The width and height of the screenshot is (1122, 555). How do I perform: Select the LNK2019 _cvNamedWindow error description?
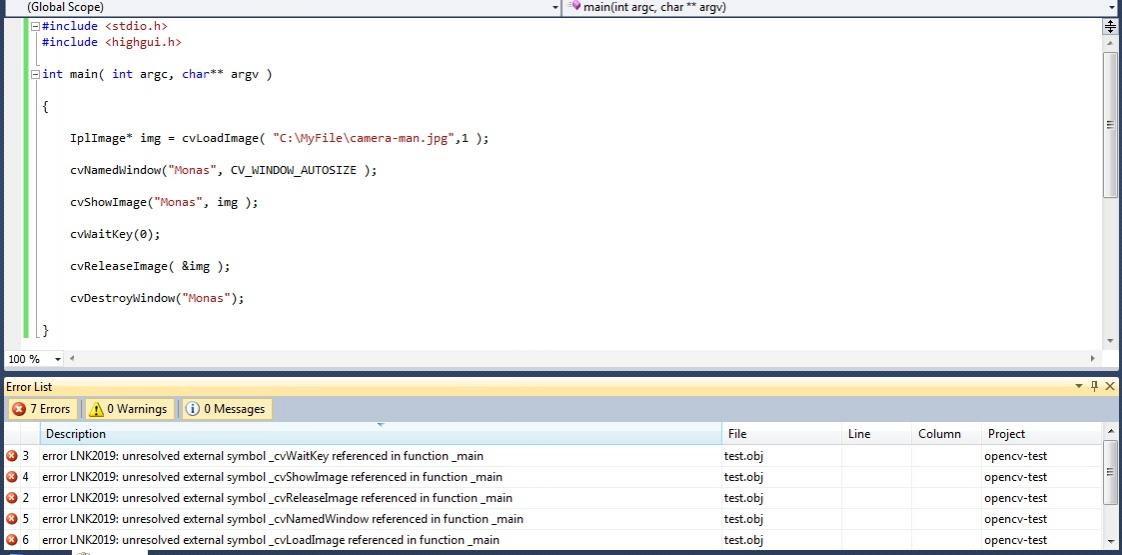point(283,519)
